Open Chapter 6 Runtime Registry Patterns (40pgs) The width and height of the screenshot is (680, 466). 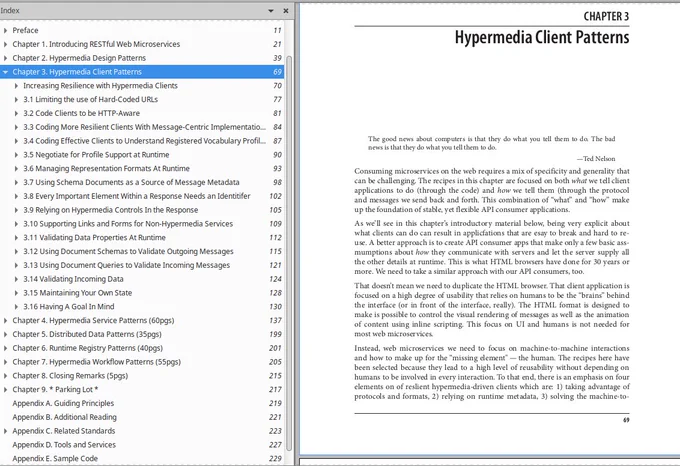88,348
